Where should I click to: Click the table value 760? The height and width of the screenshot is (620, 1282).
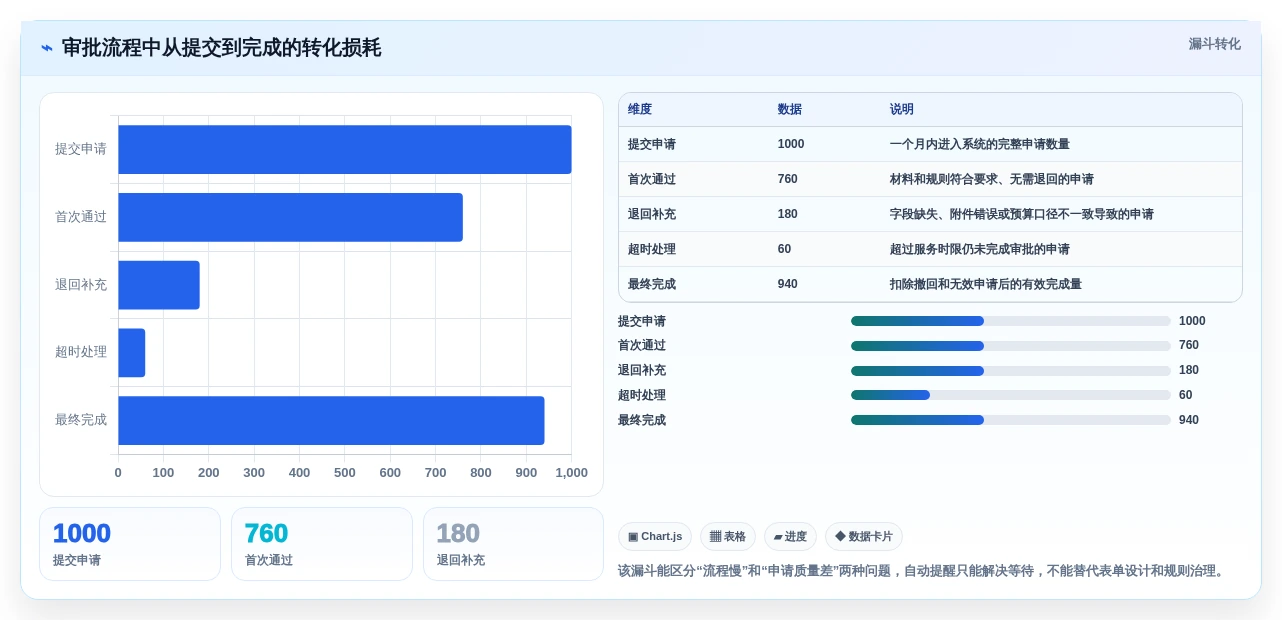(788, 179)
